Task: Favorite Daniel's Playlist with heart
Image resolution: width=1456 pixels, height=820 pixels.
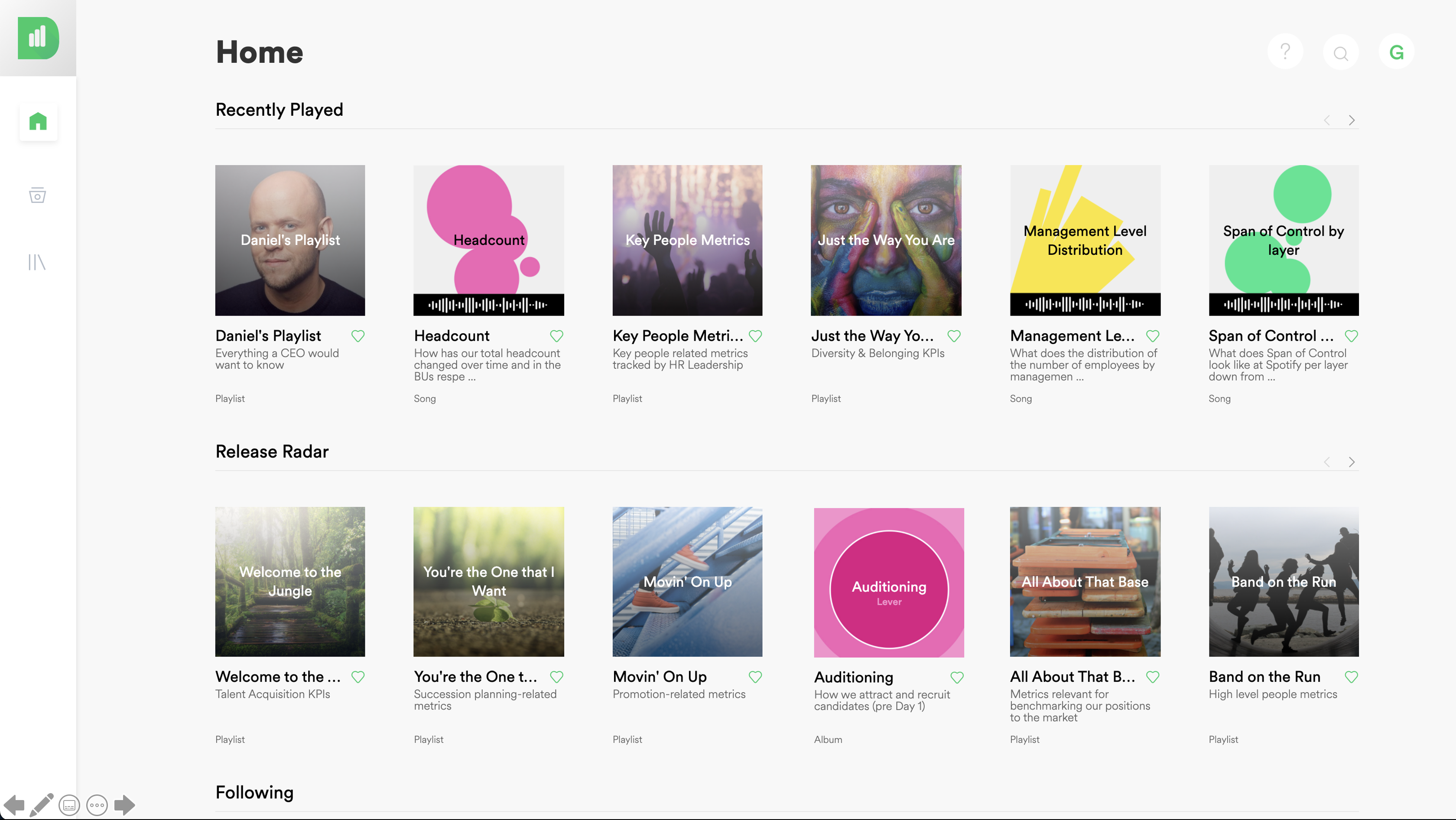Action: point(358,336)
